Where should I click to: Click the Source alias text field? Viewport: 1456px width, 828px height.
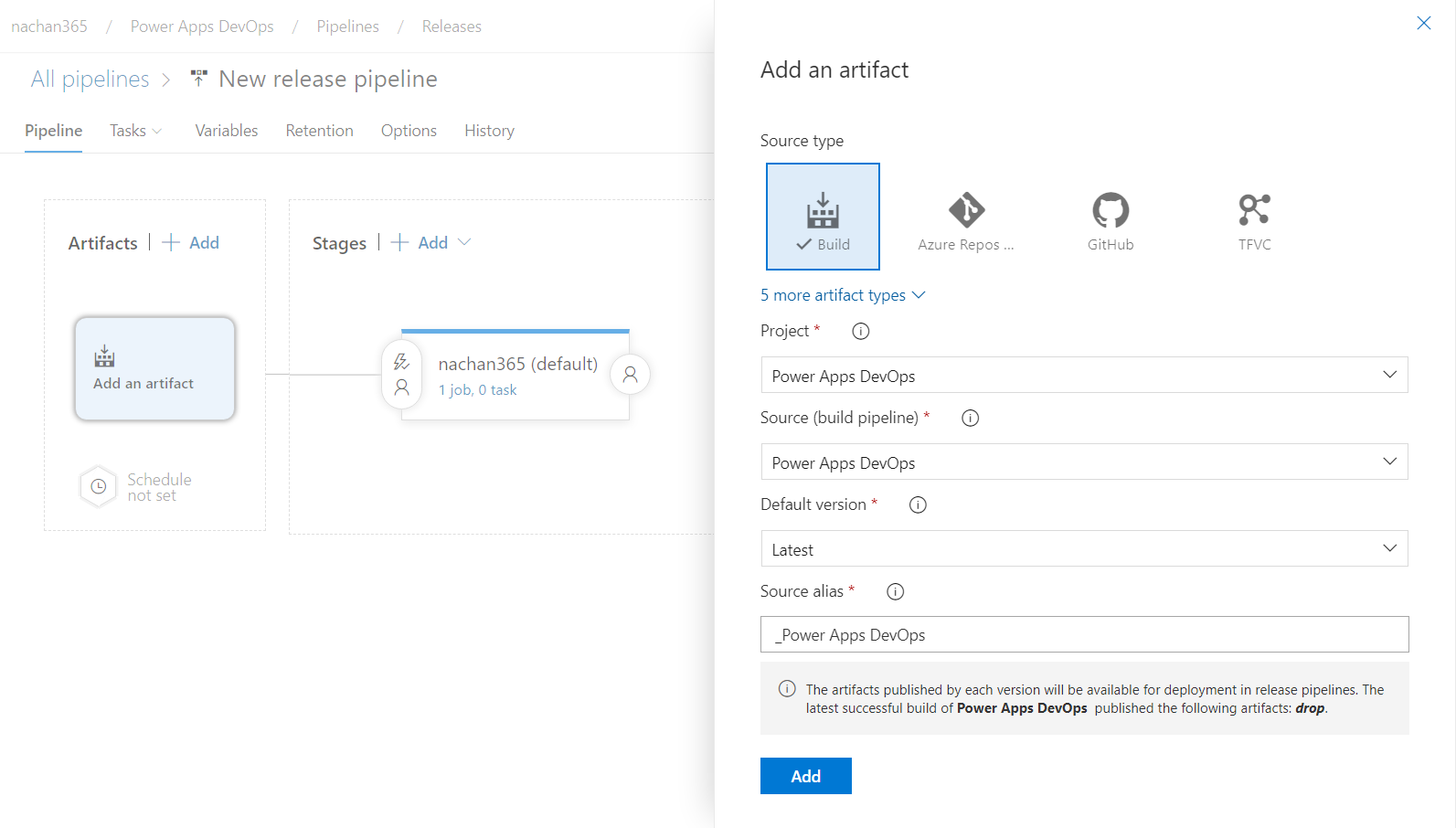point(1084,635)
